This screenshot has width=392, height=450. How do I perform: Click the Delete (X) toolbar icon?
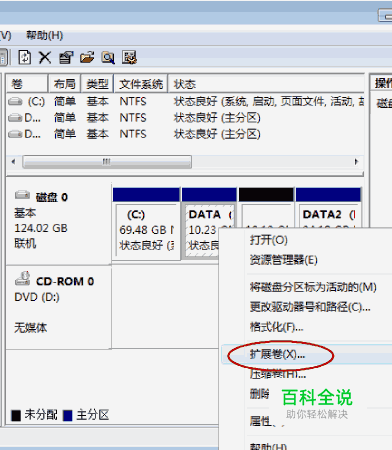click(45, 57)
